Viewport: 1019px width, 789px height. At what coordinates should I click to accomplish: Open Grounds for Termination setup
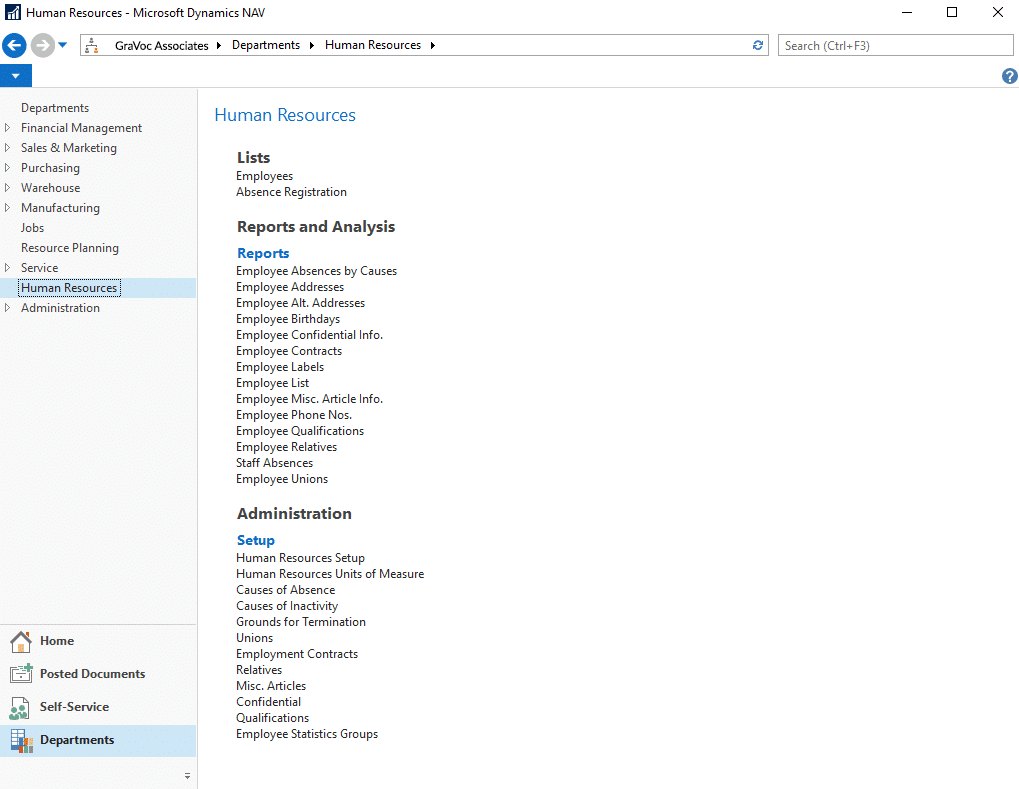click(x=301, y=622)
